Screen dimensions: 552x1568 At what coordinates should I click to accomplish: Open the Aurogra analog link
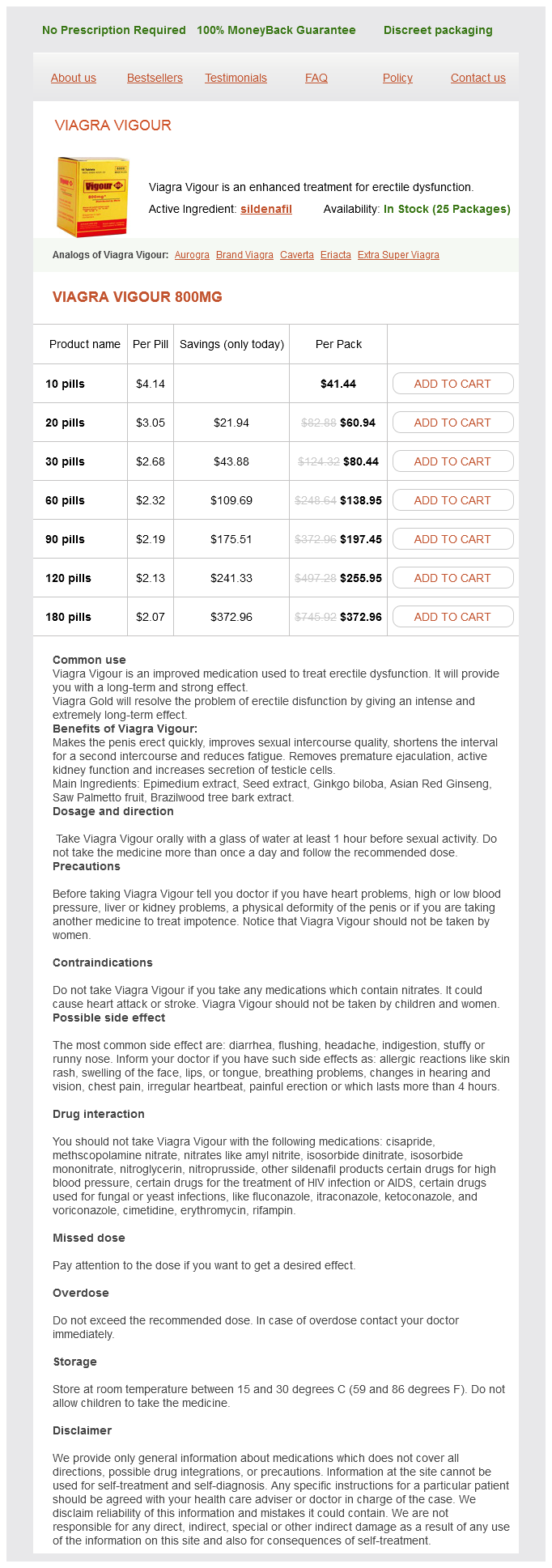pyautogui.click(x=192, y=255)
